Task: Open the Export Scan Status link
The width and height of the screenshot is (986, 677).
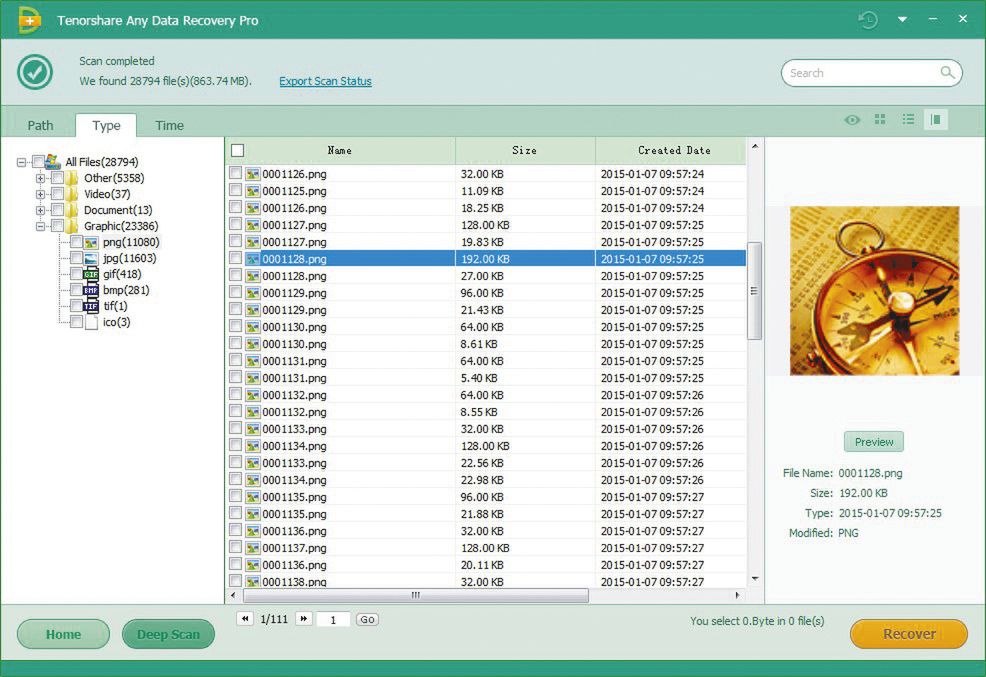Action: point(325,82)
